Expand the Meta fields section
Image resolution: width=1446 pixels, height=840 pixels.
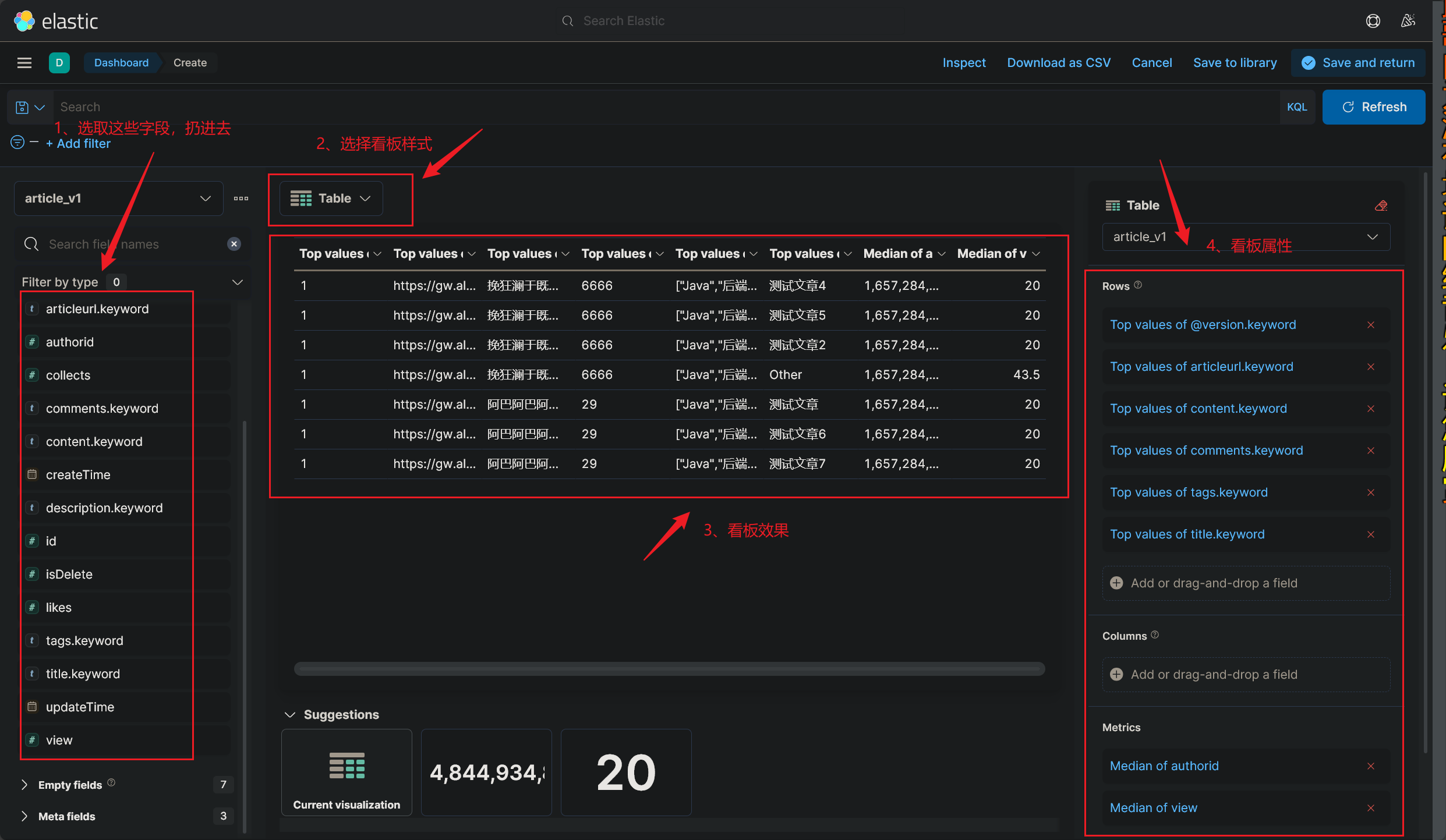24,816
